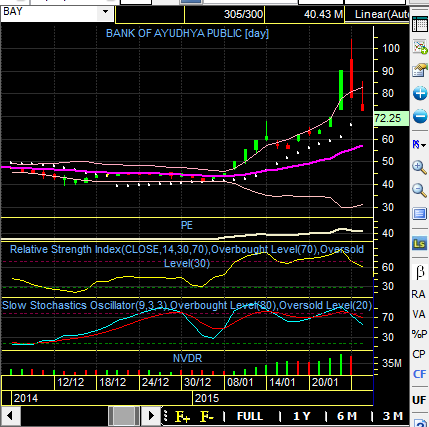Click the F+ button in the bottom bar
Viewport: 429px width, 427px height.
[183, 417]
